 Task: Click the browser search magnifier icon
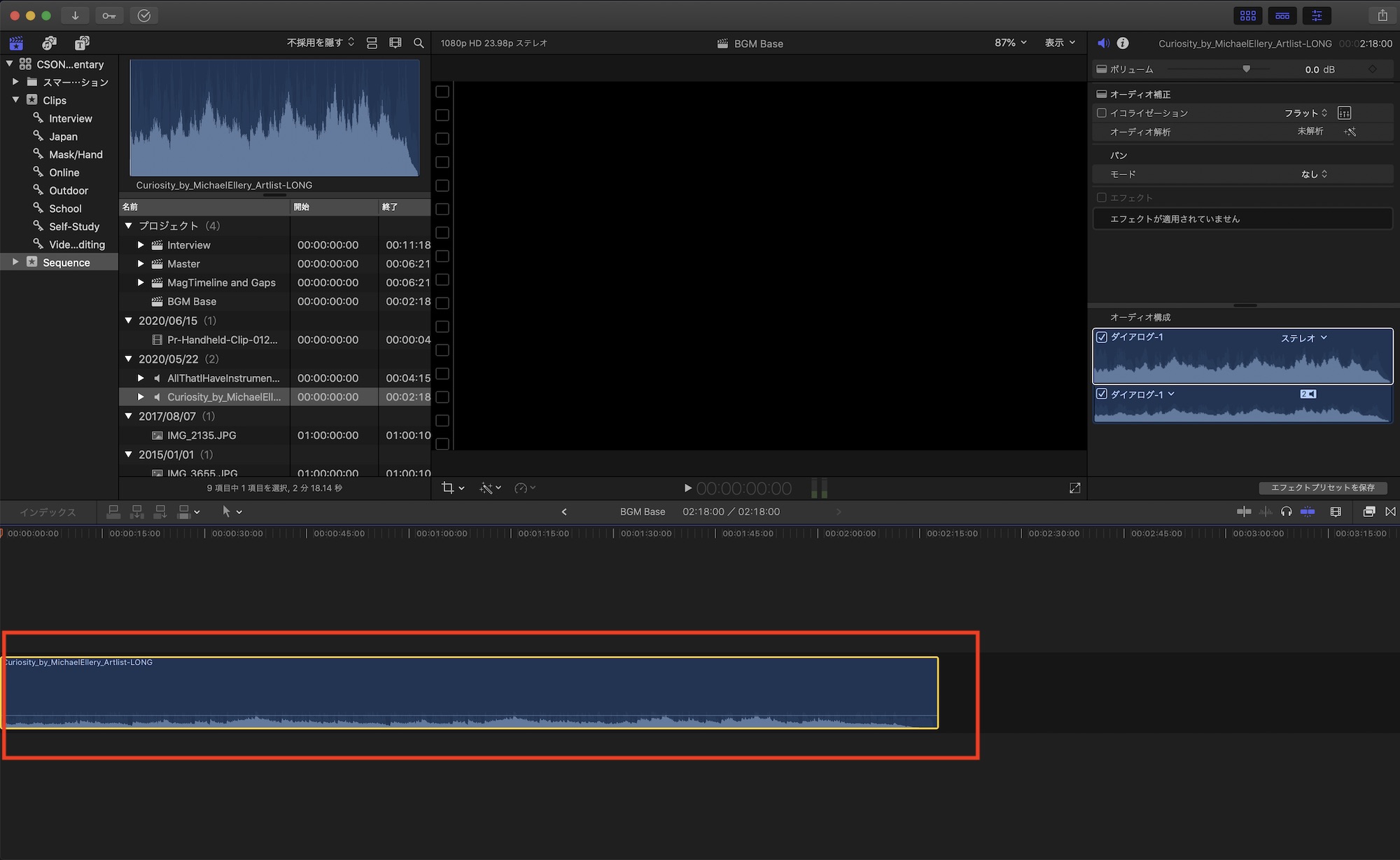click(419, 43)
